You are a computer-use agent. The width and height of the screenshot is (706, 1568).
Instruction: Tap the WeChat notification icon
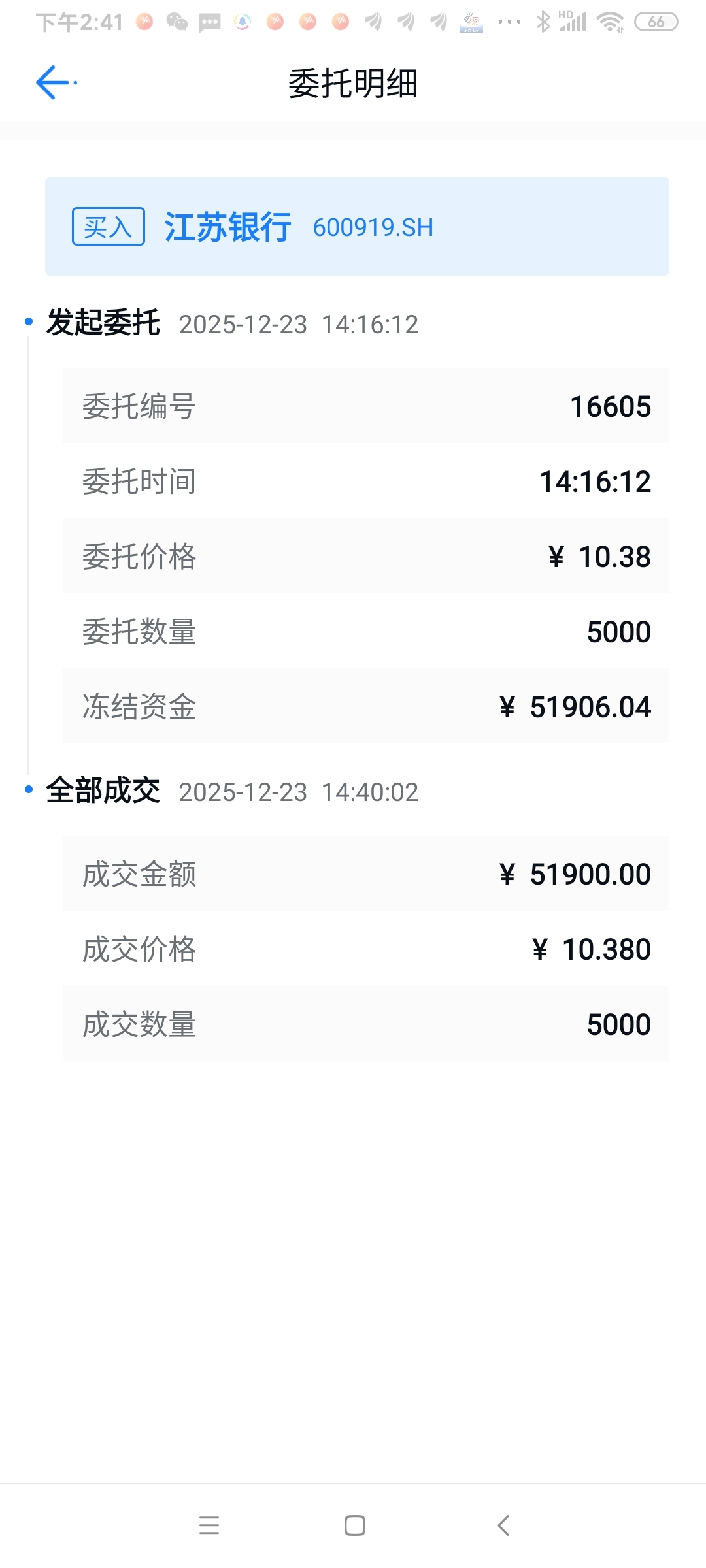(176, 22)
